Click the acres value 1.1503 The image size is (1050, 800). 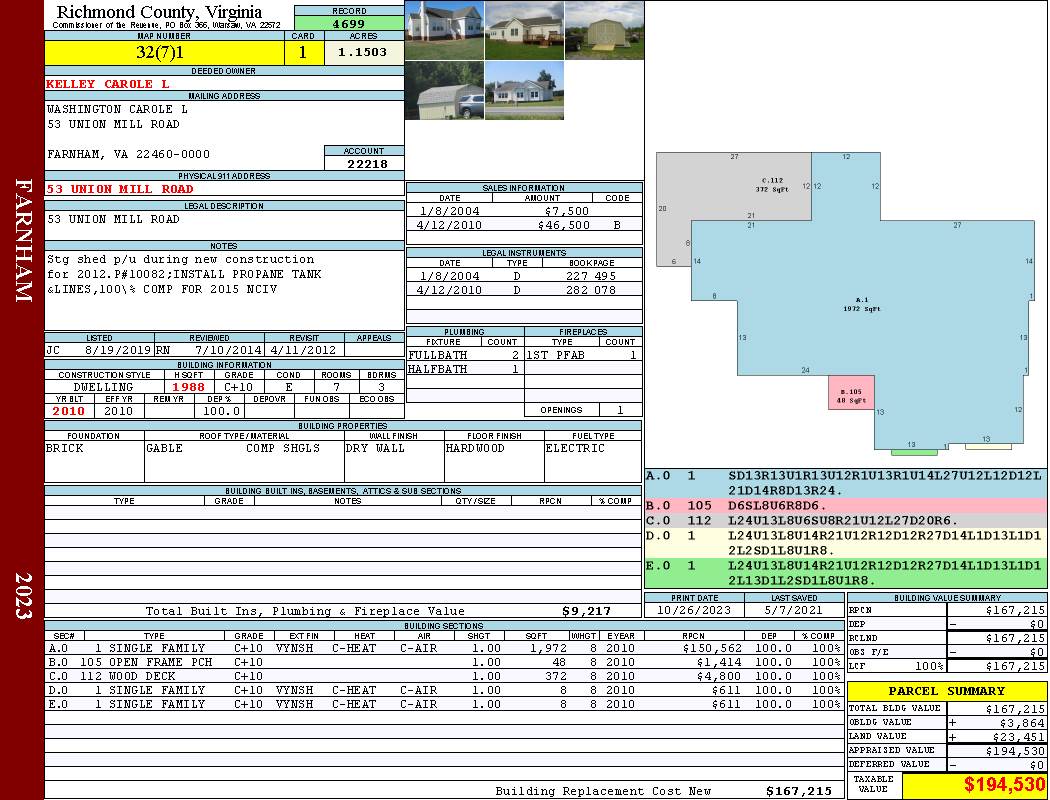point(362,52)
